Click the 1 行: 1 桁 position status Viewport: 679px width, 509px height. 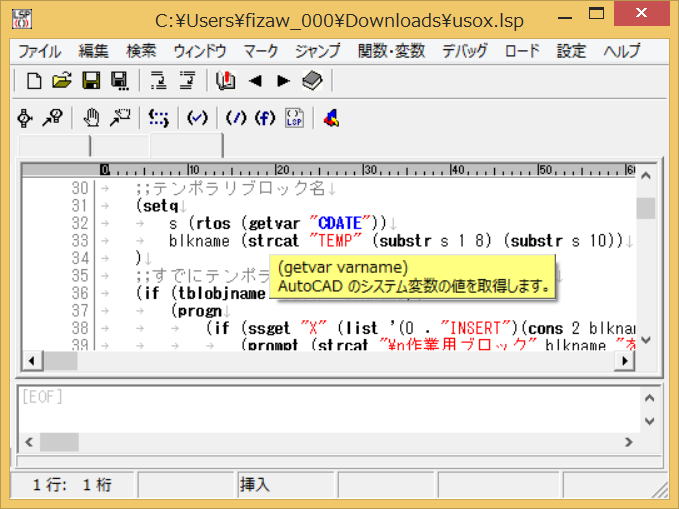[x=72, y=484]
